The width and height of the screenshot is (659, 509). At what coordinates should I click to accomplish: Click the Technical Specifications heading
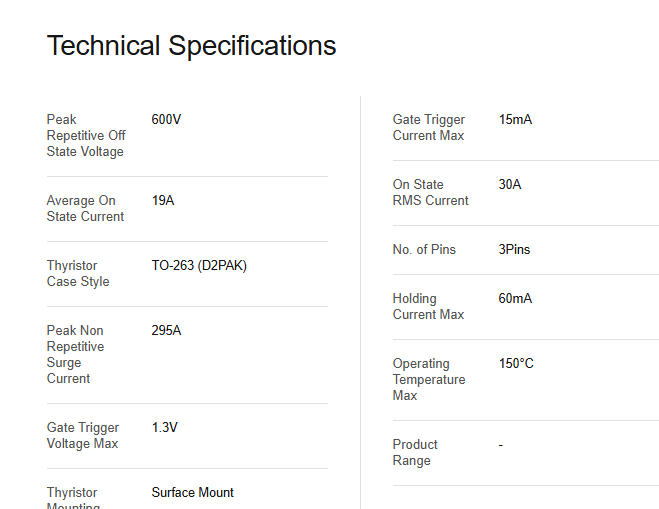click(191, 46)
